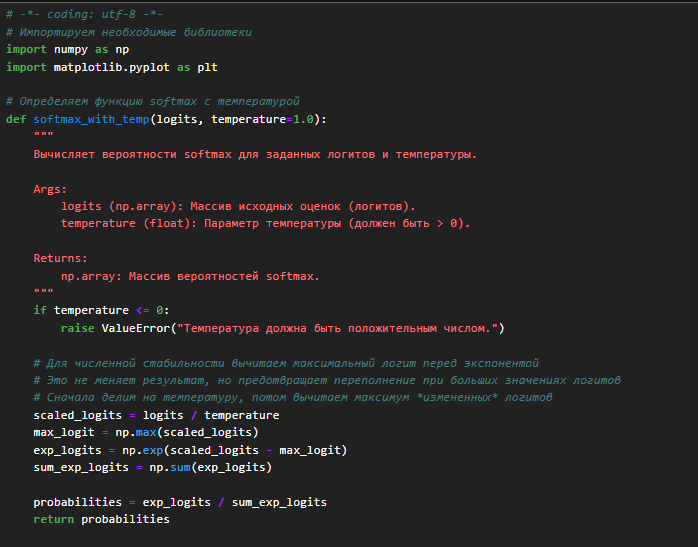
Task: Click the 'def' keyword
Action: (x=16, y=119)
